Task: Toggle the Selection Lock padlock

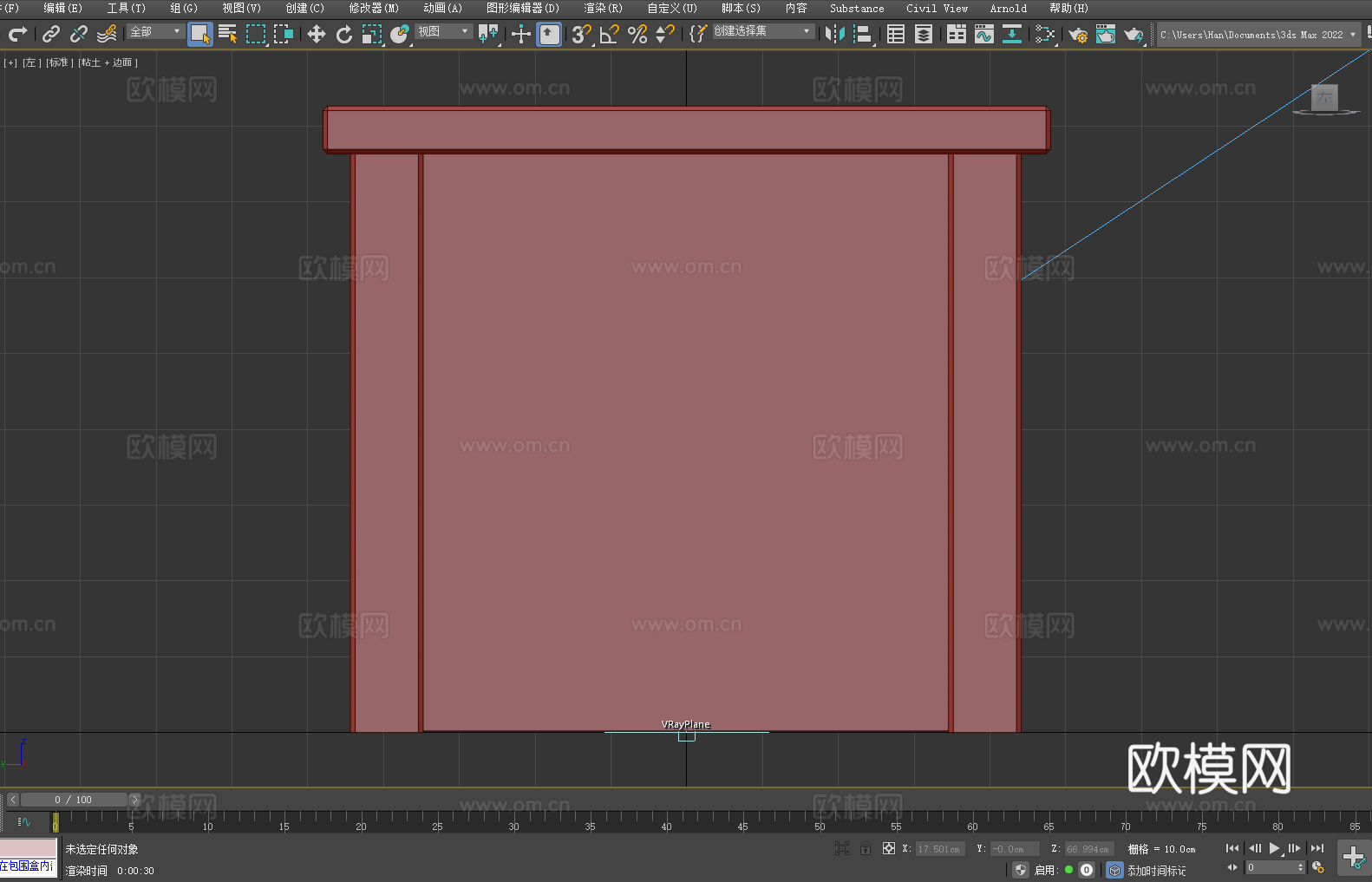Action: pos(866,848)
